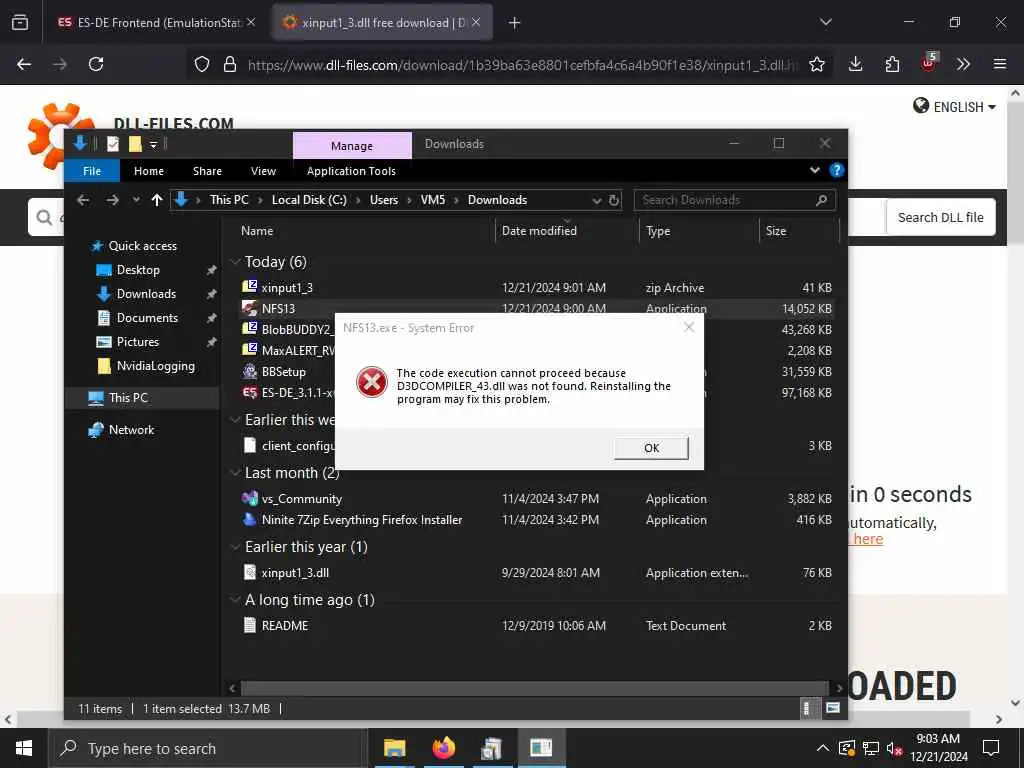Screen dimensions: 1024x768
Task: Go forward in Explorer navigation
Action: click(112, 200)
